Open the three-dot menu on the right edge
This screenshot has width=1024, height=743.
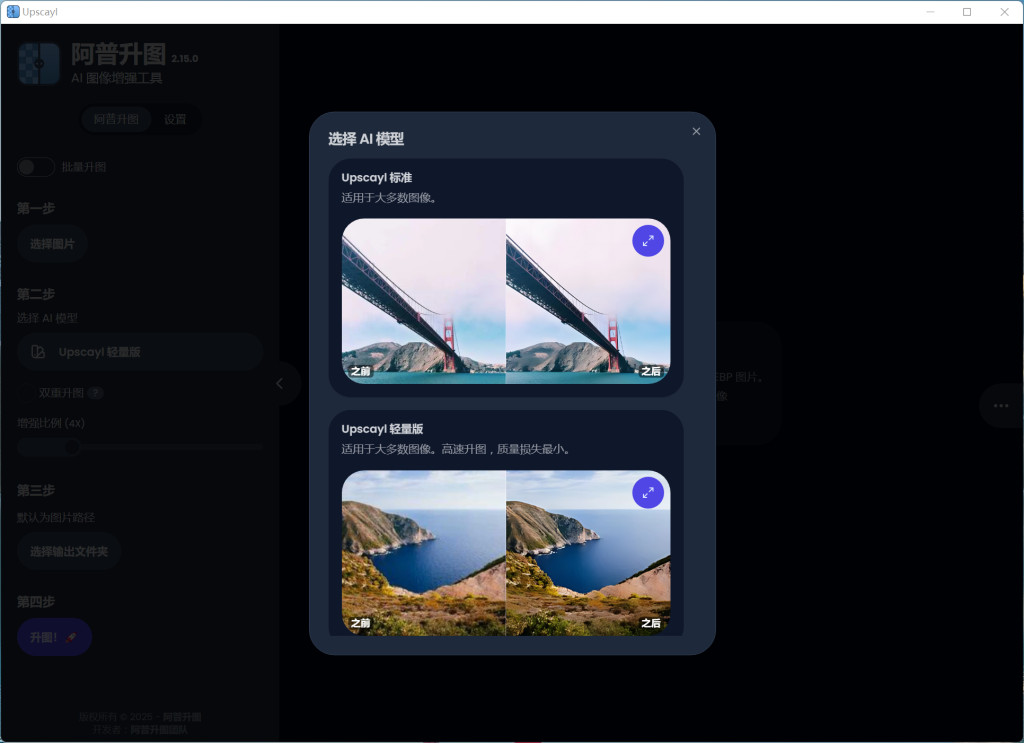pyautogui.click(x=1000, y=405)
